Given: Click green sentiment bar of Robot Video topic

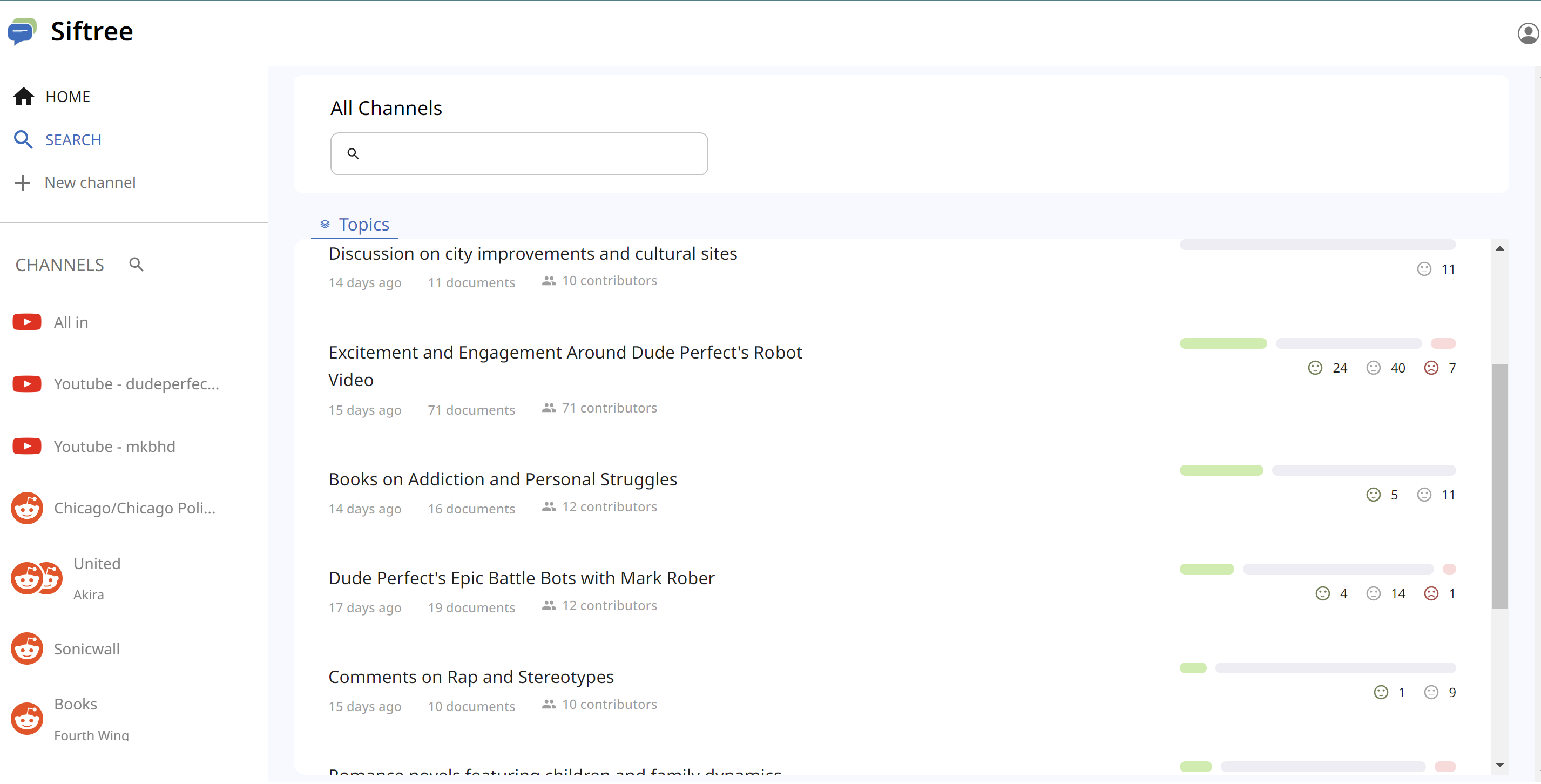Looking at the screenshot, I should [1223, 344].
